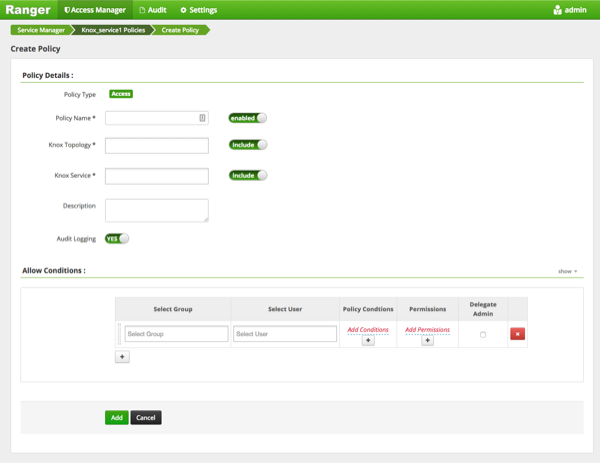Click the Ranger logo
The image size is (600, 463).
click(x=28, y=10)
